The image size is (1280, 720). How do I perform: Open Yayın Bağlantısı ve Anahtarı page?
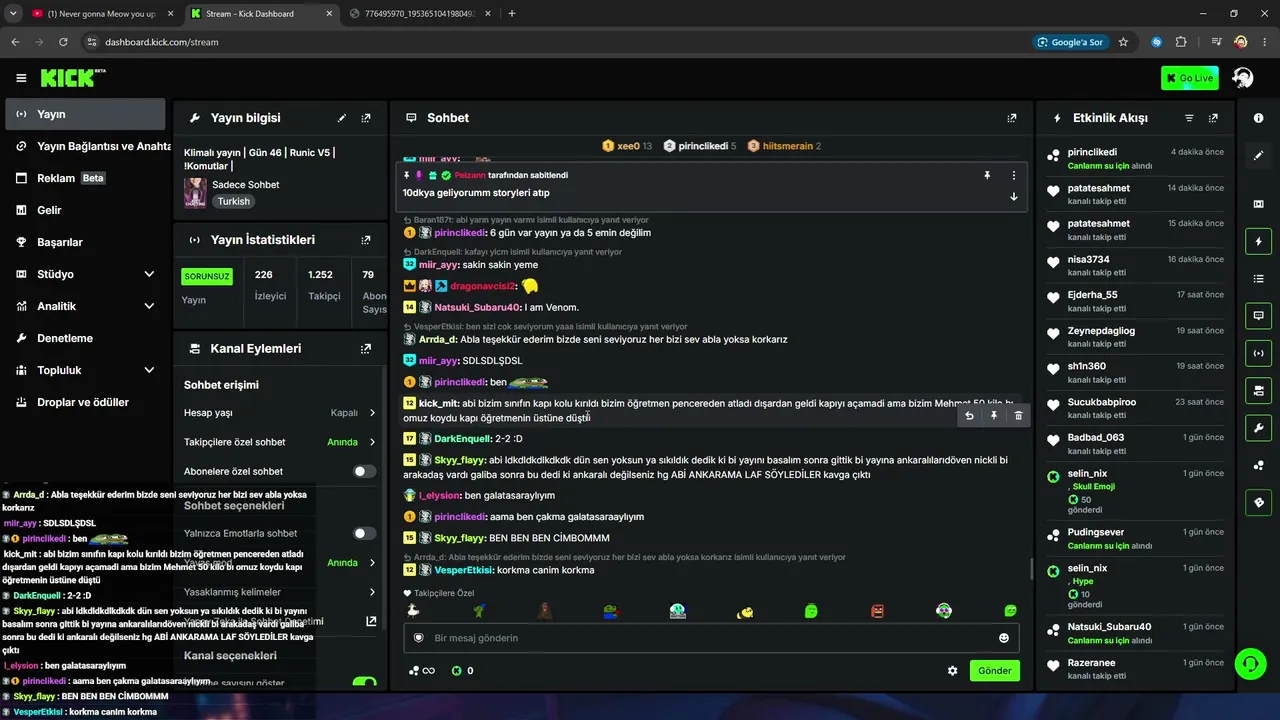pos(88,146)
